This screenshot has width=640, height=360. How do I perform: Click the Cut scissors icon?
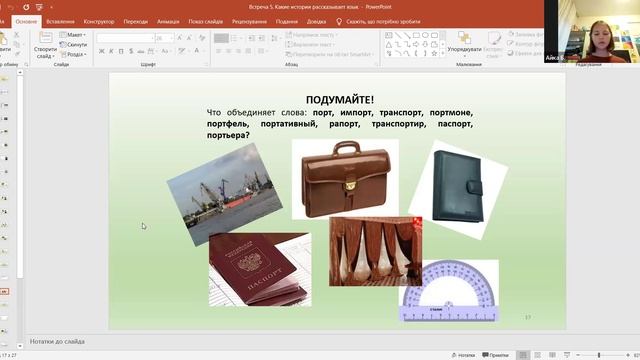[17, 35]
